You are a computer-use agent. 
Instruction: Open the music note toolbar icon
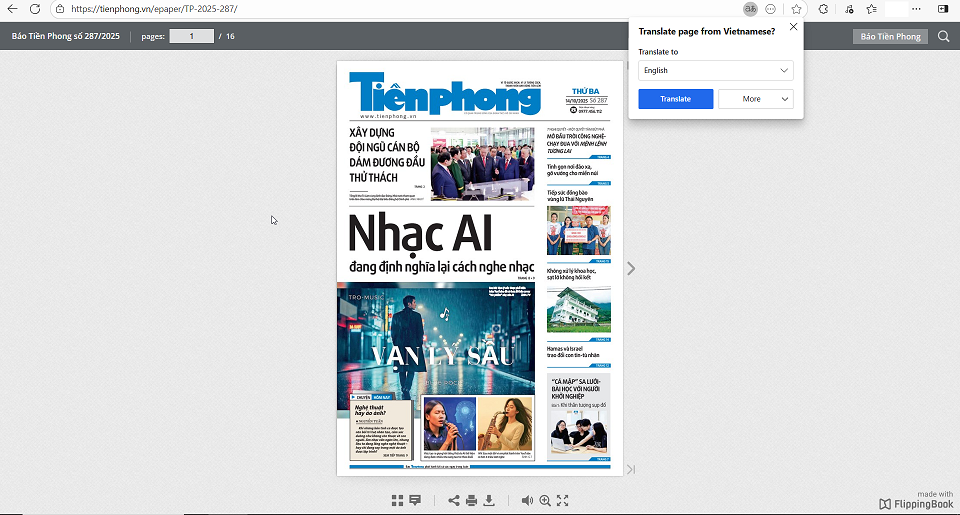point(849,9)
